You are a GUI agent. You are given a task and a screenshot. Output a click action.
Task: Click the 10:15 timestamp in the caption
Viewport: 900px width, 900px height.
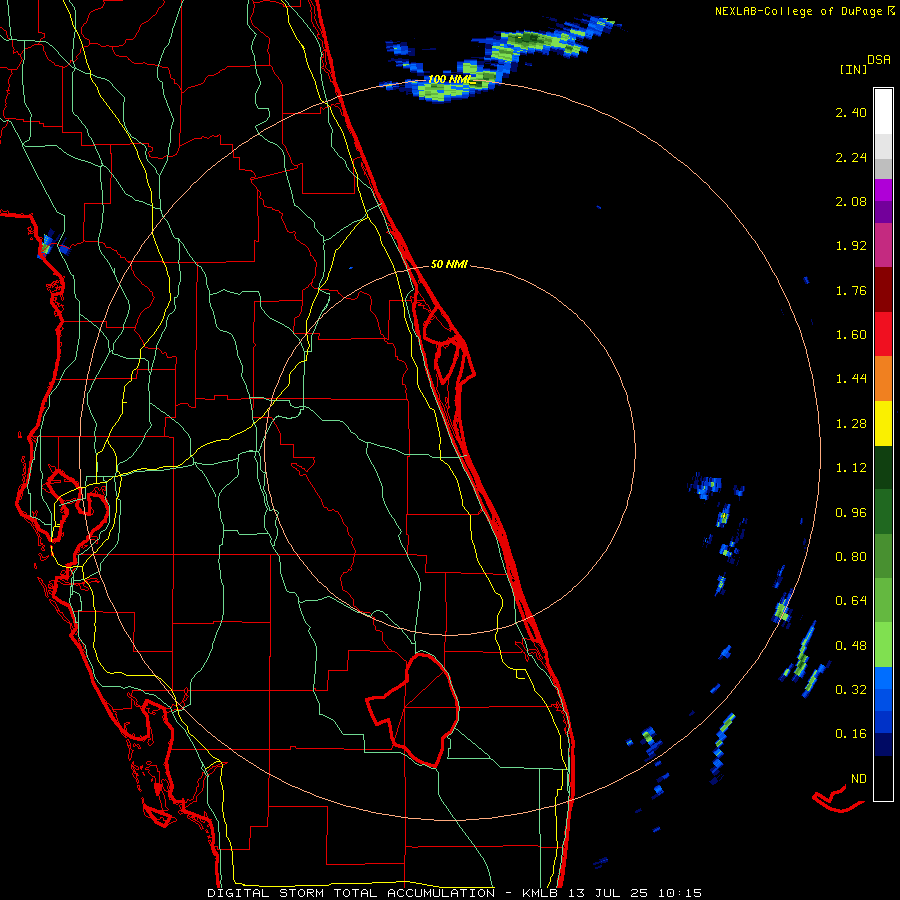(680, 893)
